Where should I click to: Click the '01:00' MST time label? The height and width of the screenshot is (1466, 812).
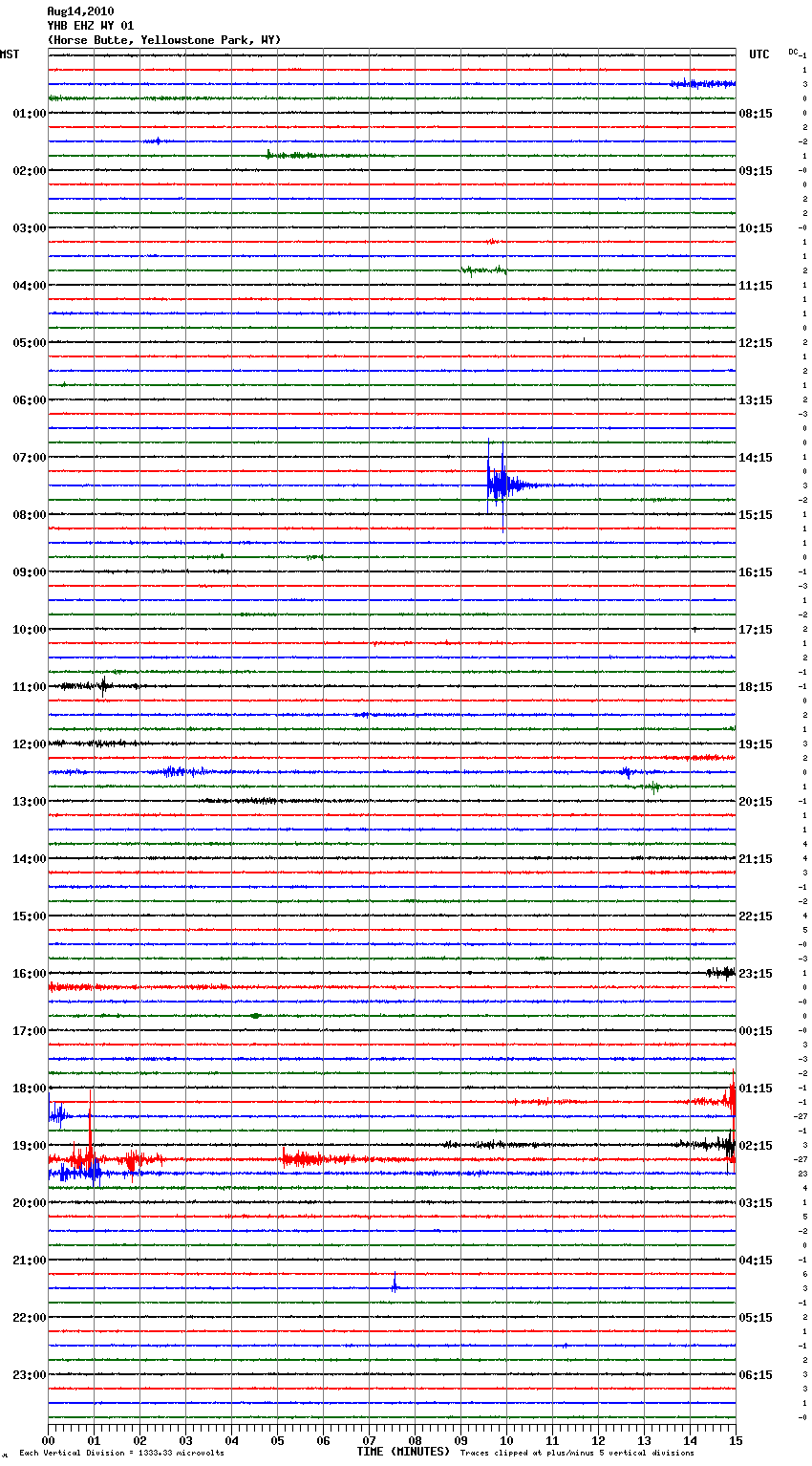coord(30,114)
